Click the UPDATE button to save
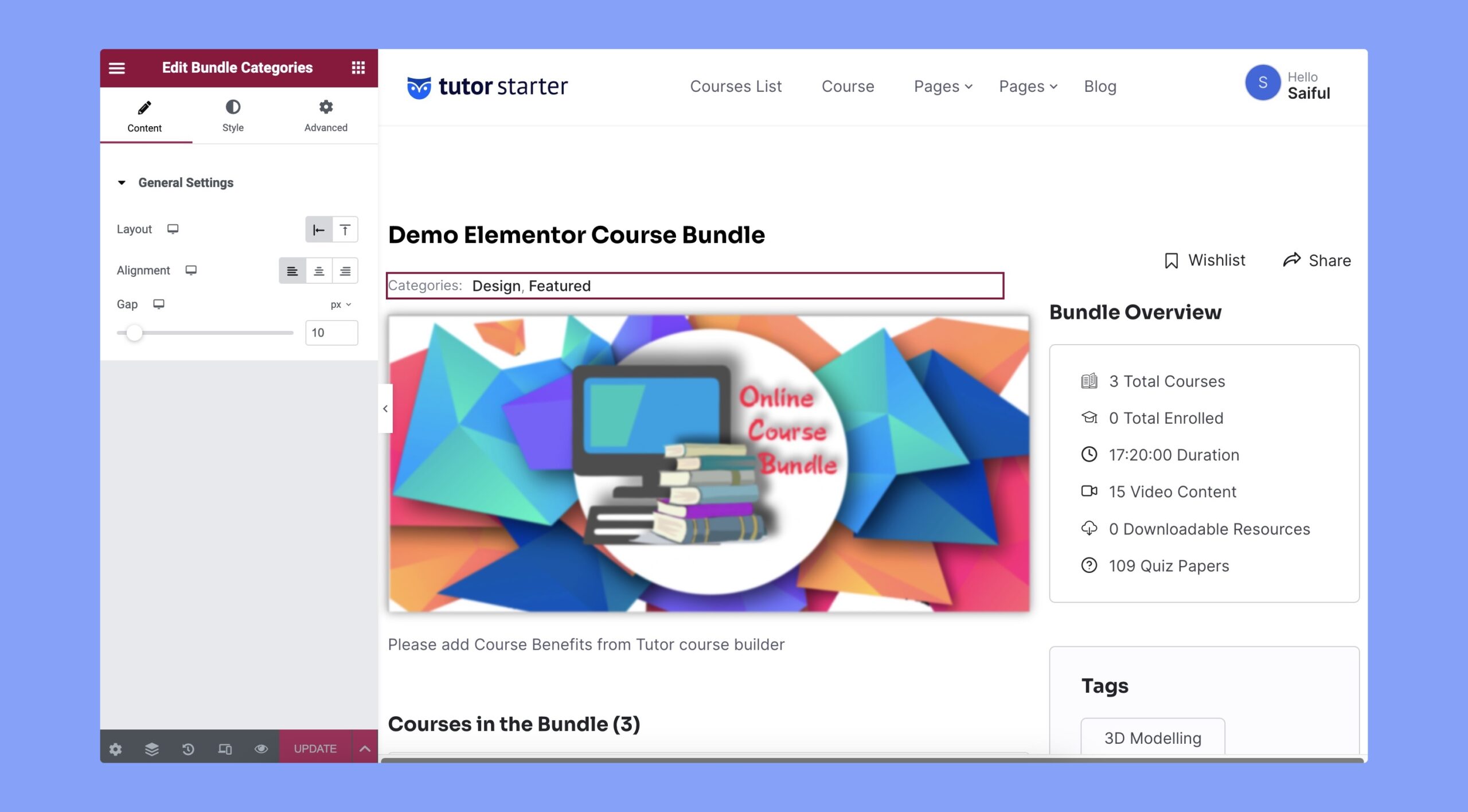 314,748
